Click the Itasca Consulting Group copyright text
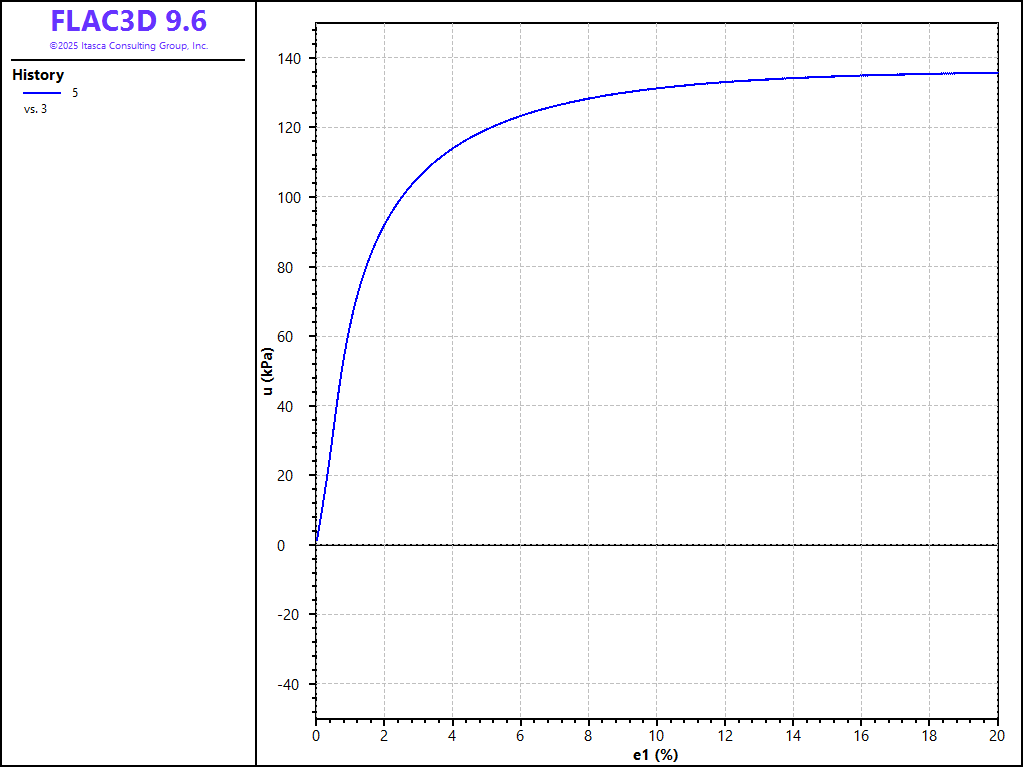The height and width of the screenshot is (768, 1024). pyautogui.click(x=129, y=46)
